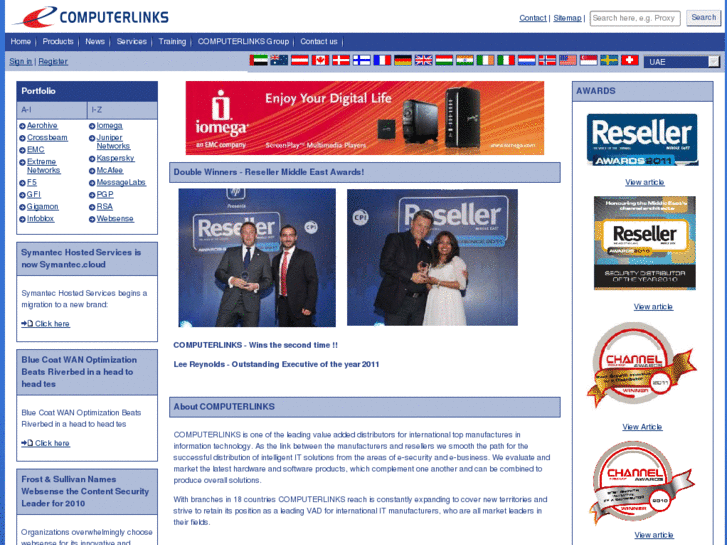Pick the Finland flag
Screen dimensions: 727x545
click(x=362, y=60)
